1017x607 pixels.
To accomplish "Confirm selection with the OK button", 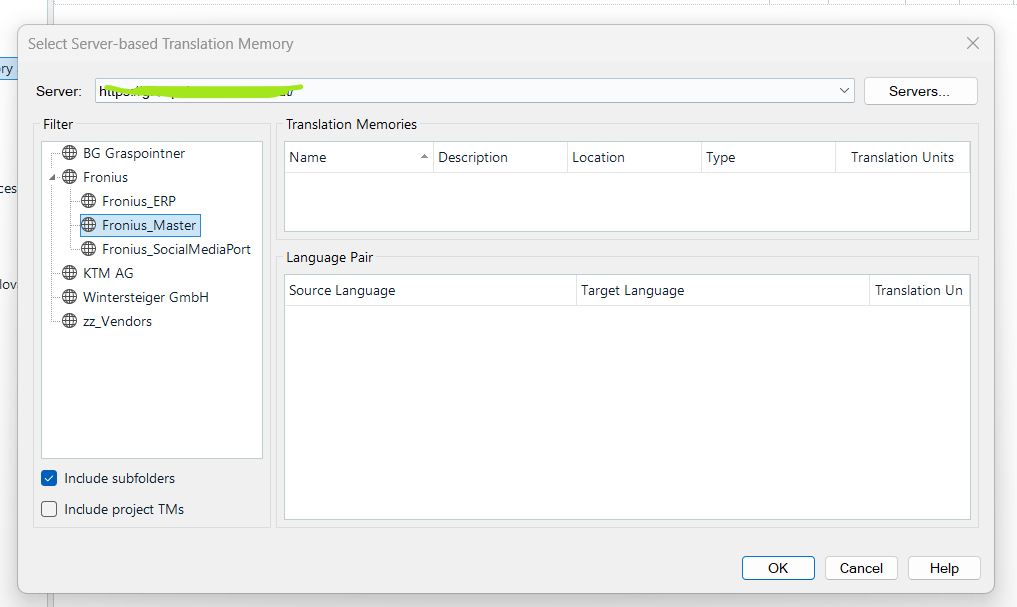I will pos(778,568).
